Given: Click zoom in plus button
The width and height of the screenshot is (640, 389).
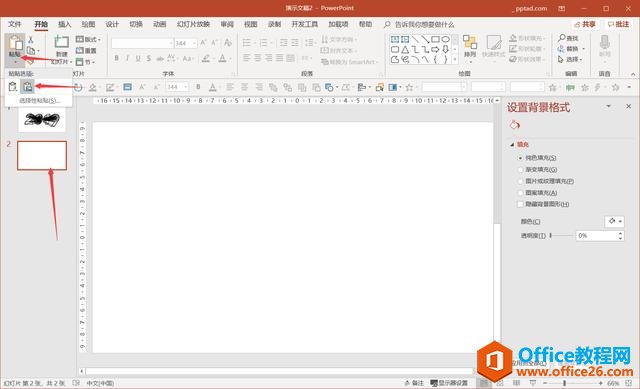Looking at the screenshot, I should tap(601, 383).
